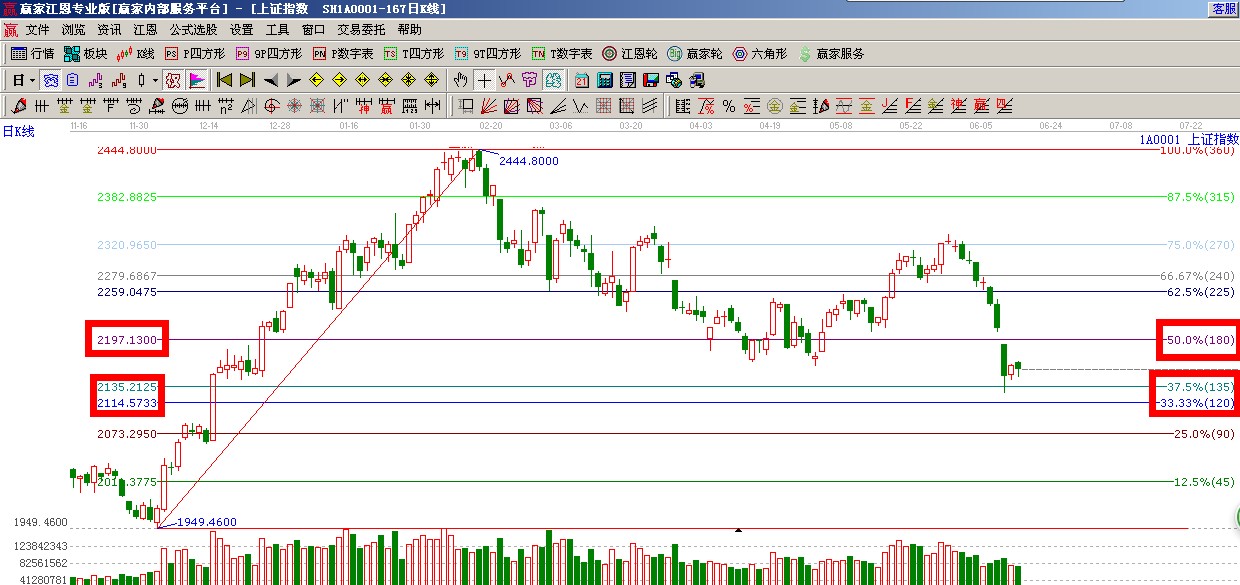This screenshot has height=585, width=1240.
Task: Click the save floppy disk icon
Action: point(651,80)
